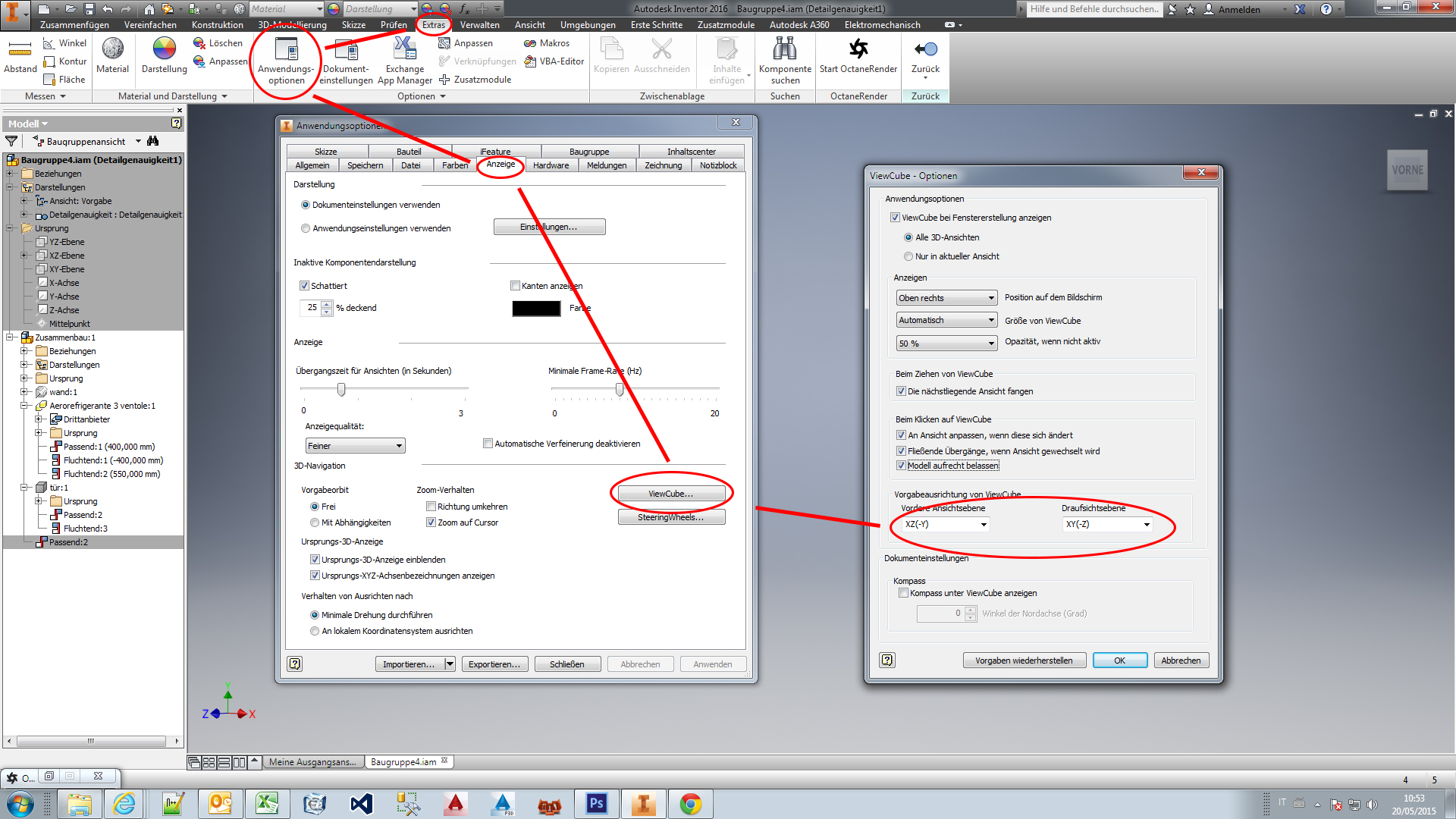This screenshot has width=1456, height=819.
Task: Click the ViewCube... button
Action: [670, 494]
